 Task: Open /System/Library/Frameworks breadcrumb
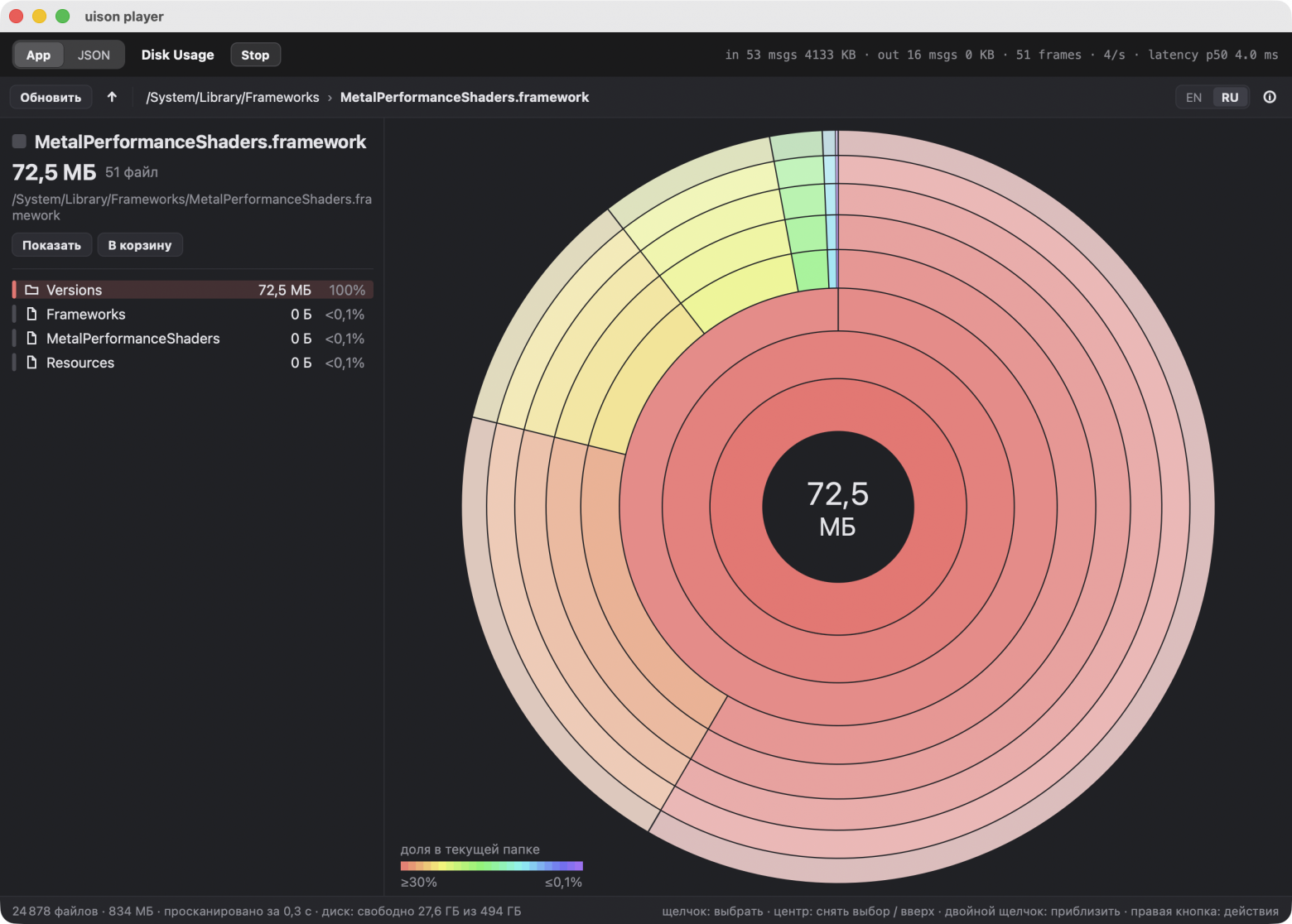click(x=233, y=97)
